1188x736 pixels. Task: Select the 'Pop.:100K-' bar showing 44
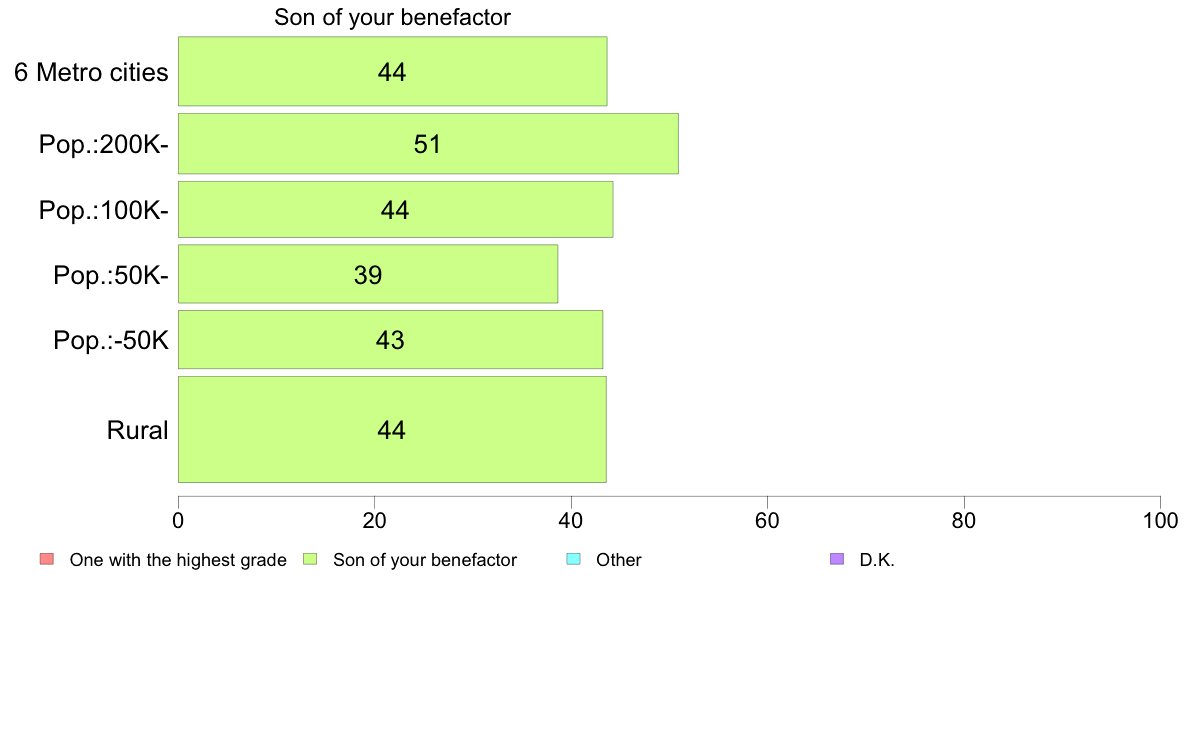click(395, 209)
